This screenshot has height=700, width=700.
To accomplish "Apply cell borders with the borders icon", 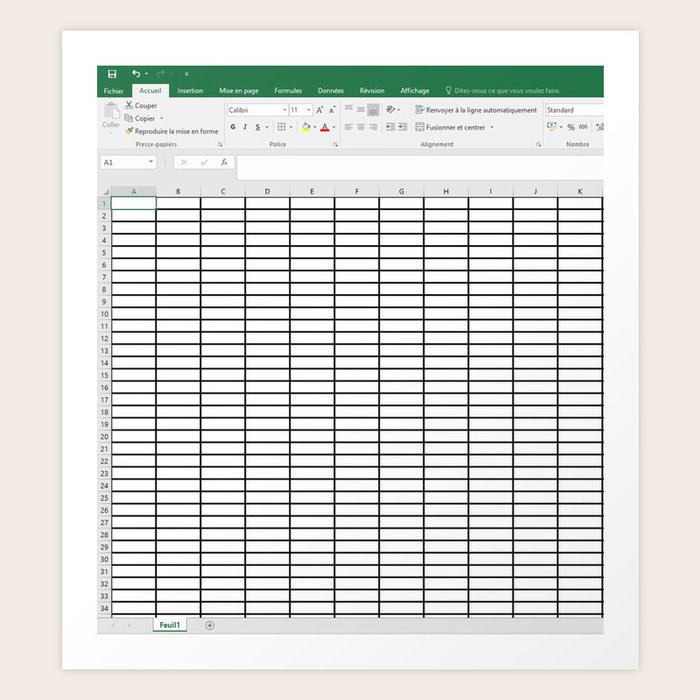I will [281, 127].
